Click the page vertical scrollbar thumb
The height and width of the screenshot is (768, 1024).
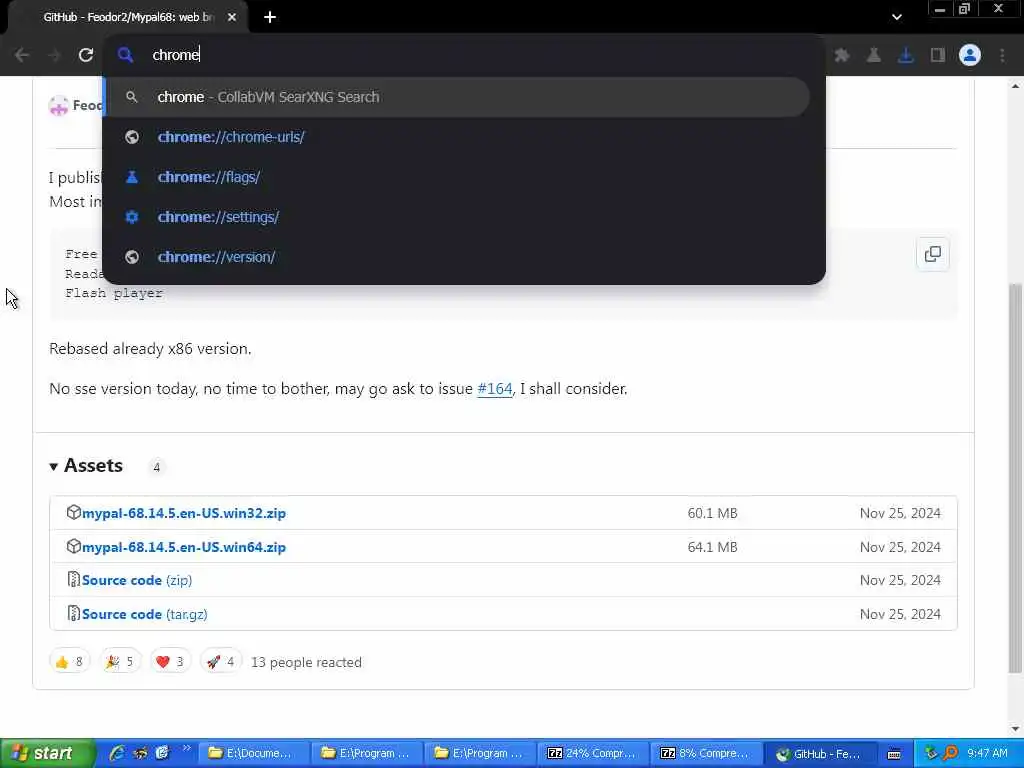click(x=1015, y=478)
